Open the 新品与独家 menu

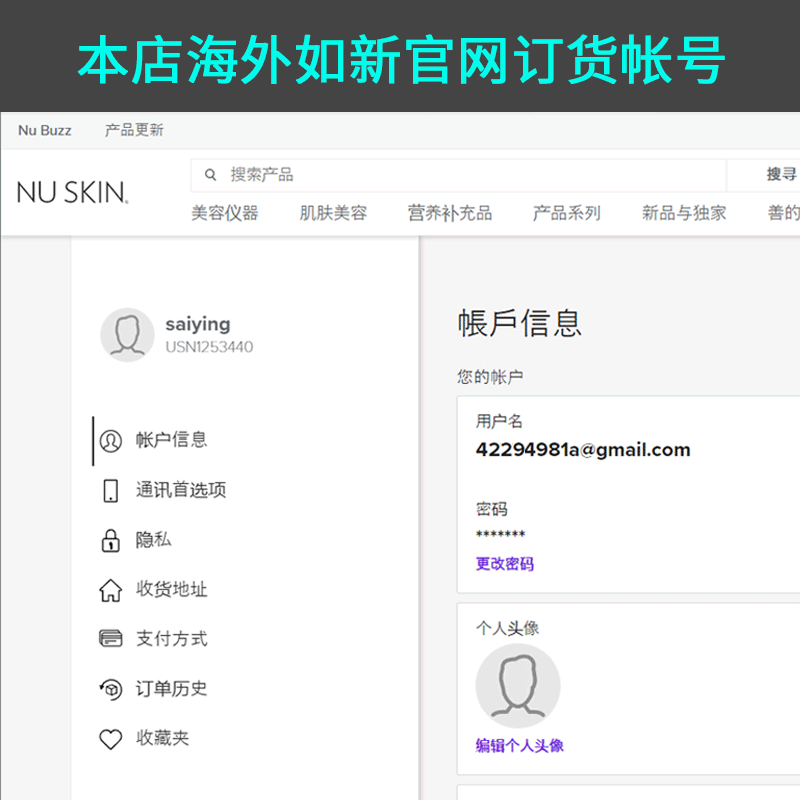[x=684, y=213]
